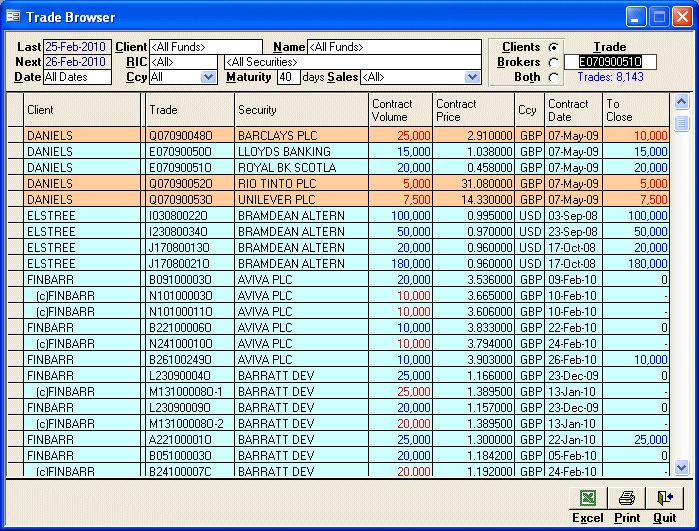Image resolution: width=699 pixels, height=531 pixels.
Task: Select the Brokers radio button
Action: [553, 62]
